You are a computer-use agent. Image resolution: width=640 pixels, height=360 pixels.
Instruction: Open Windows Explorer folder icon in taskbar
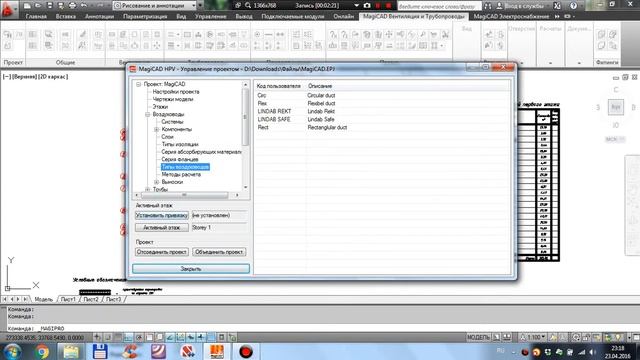coord(71,351)
